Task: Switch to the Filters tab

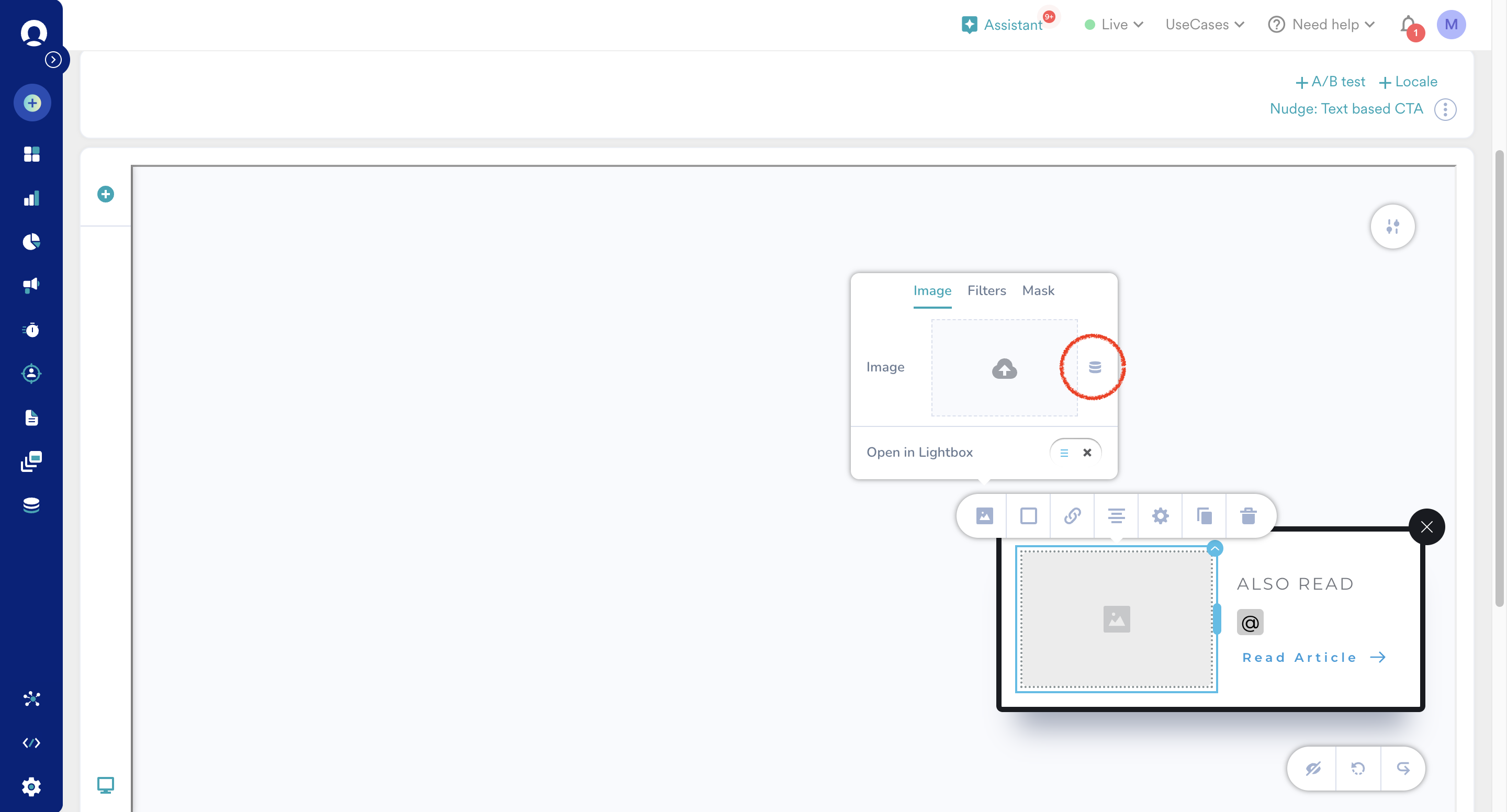Action: 986,291
